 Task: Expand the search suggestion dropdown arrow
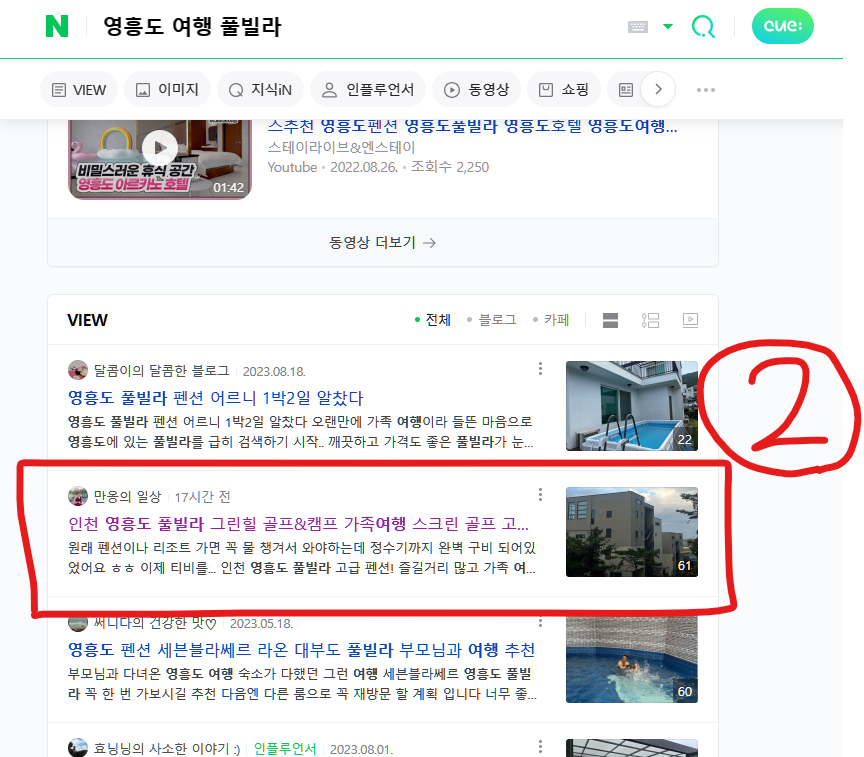click(668, 26)
